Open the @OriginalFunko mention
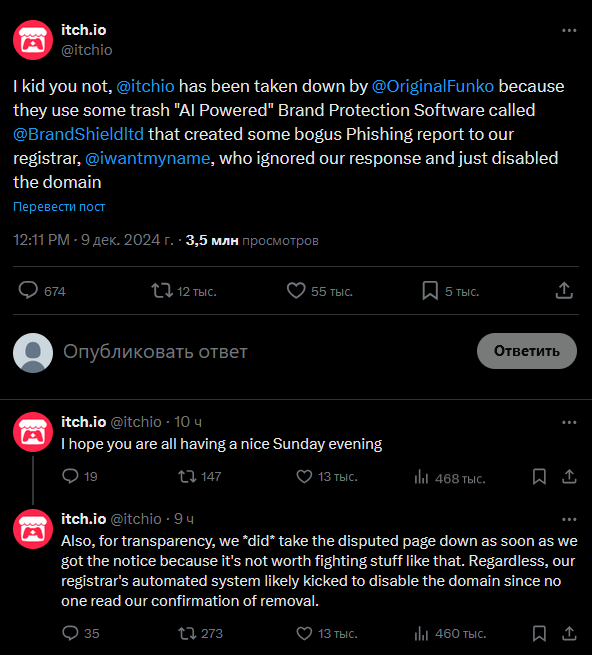Image resolution: width=592 pixels, height=655 pixels. click(x=433, y=86)
